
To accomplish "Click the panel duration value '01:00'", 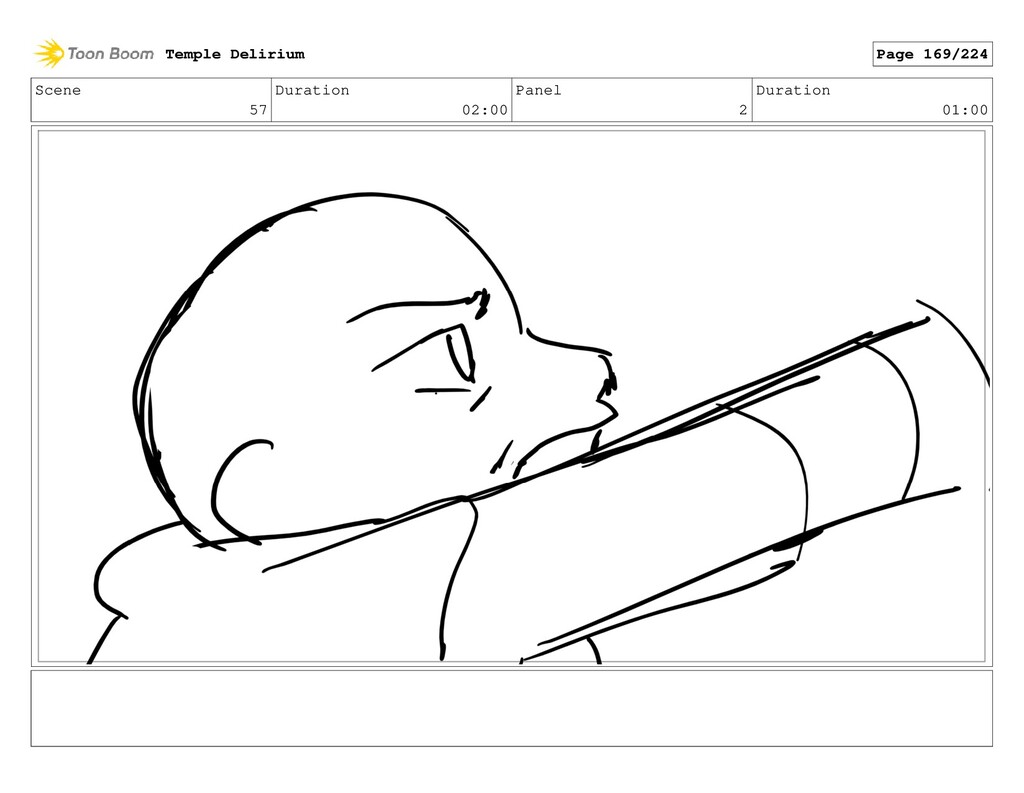I will tap(965, 110).
